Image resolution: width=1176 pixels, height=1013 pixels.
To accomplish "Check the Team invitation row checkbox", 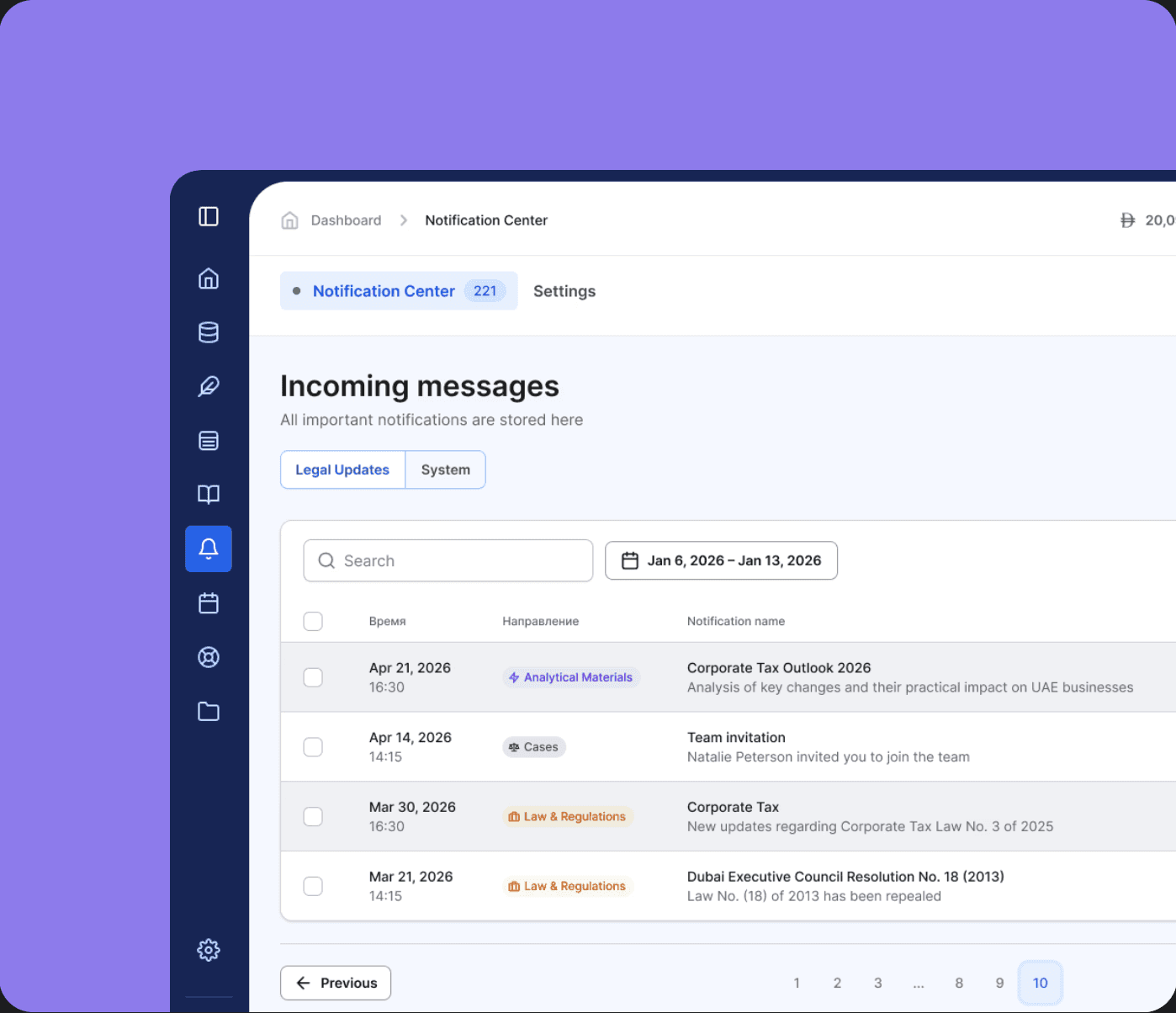I will tap(313, 747).
